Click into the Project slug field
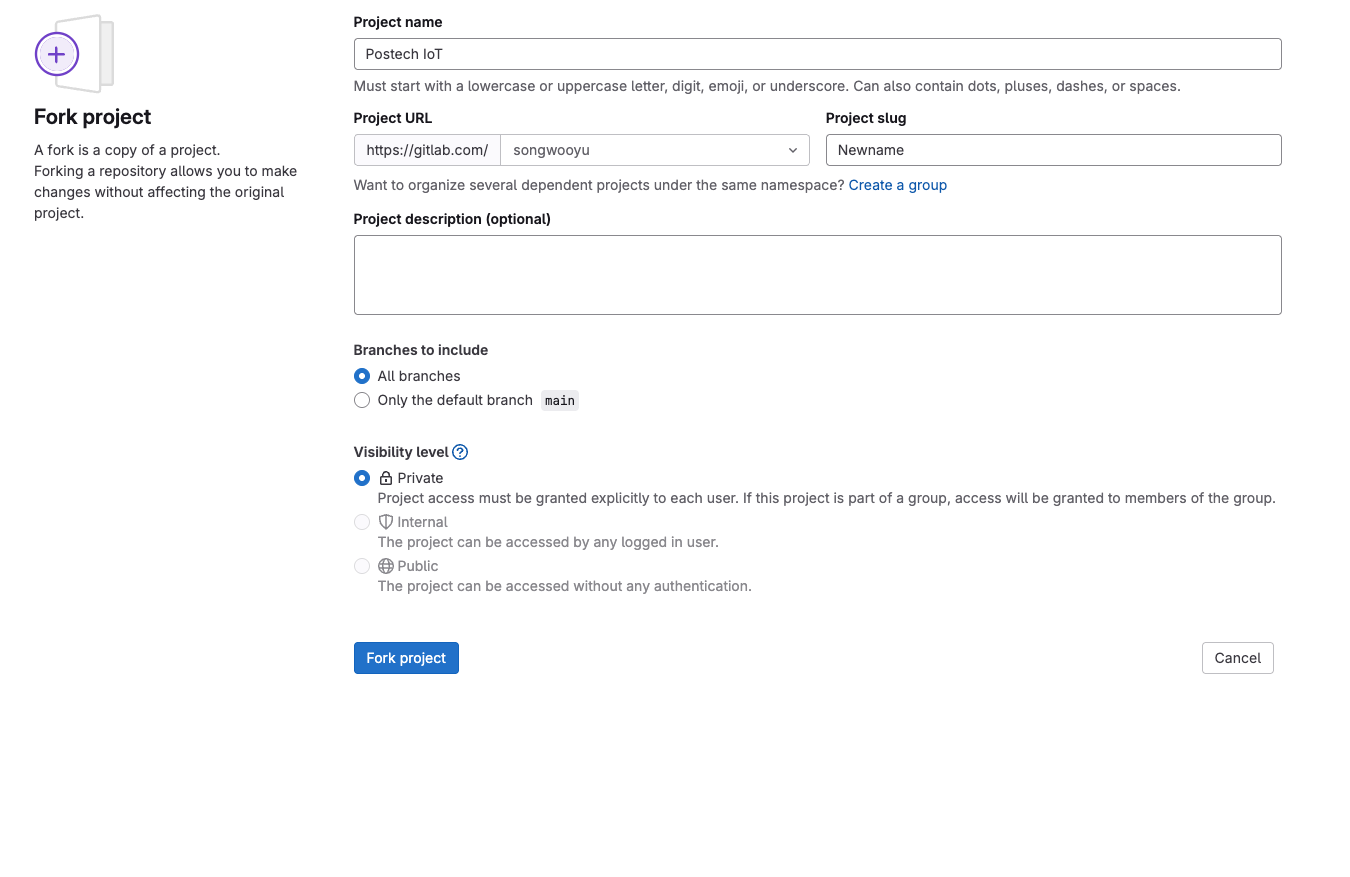Image resolution: width=1350 pixels, height=877 pixels. point(1054,150)
